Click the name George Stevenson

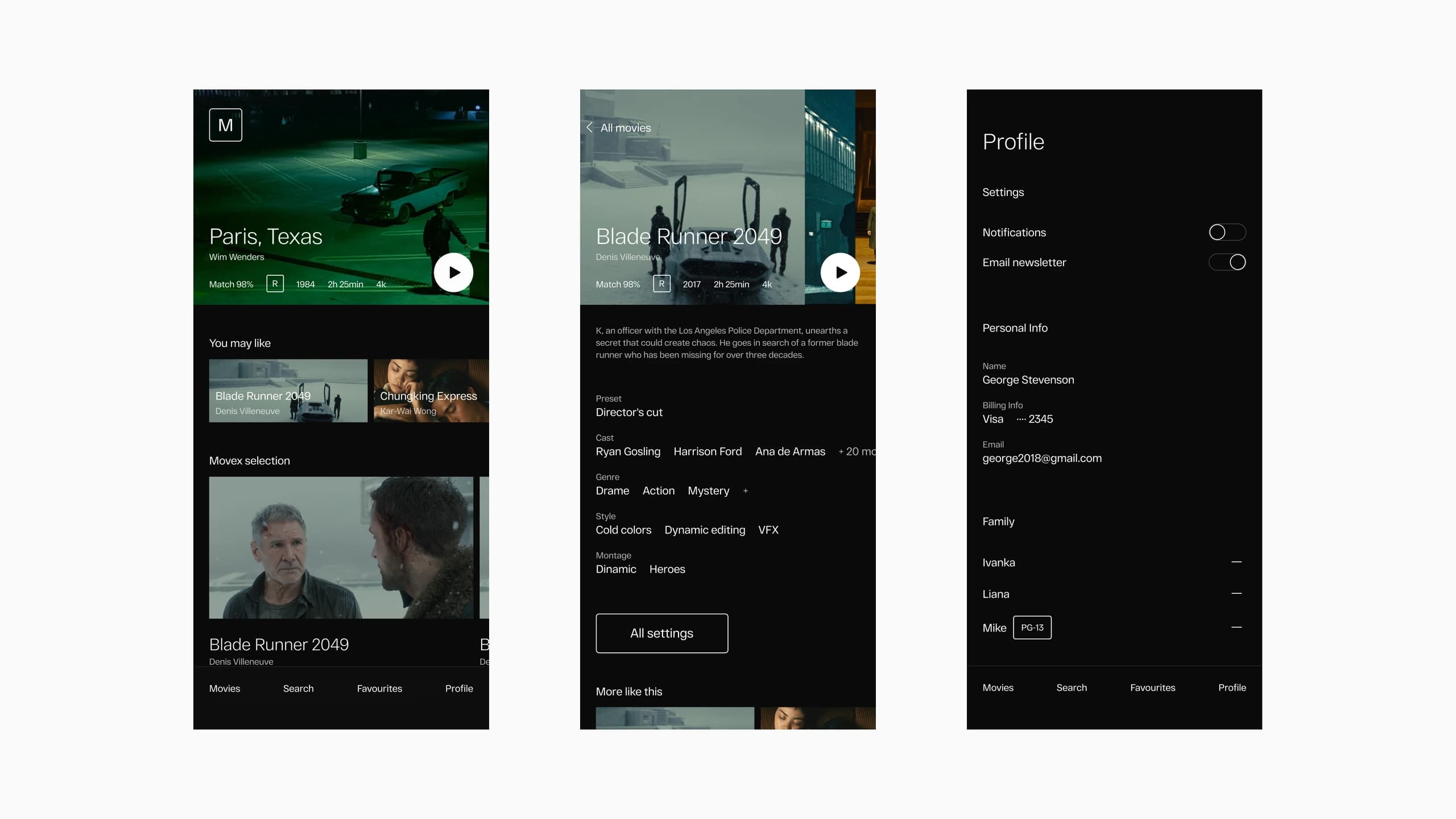coord(1028,380)
